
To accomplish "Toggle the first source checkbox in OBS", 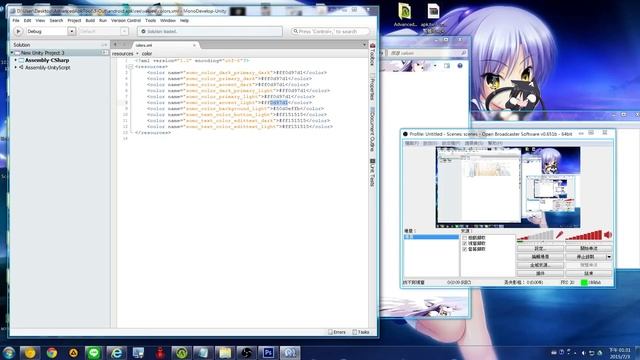I will point(464,238).
